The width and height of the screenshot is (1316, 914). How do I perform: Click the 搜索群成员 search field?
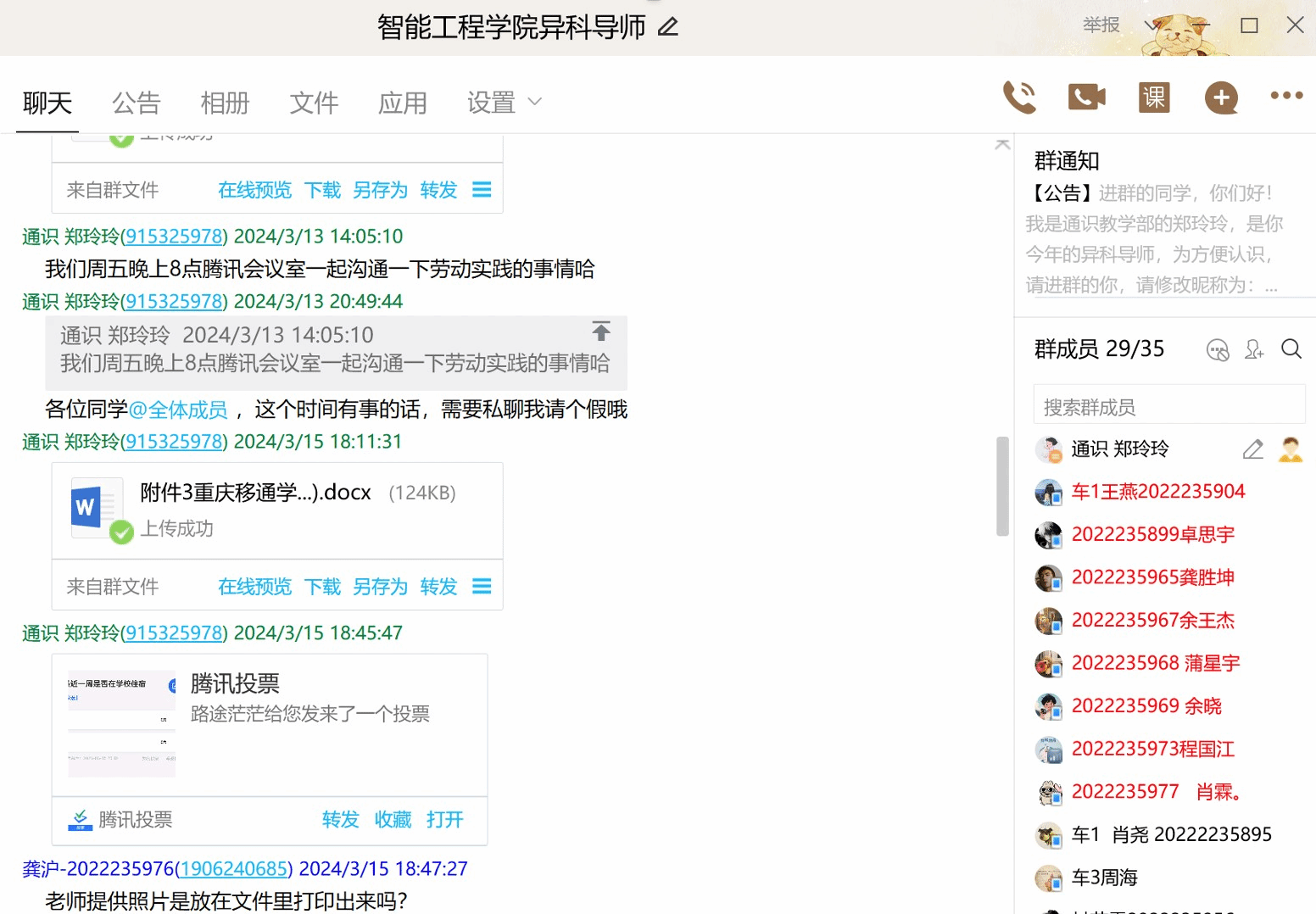click(x=1168, y=408)
